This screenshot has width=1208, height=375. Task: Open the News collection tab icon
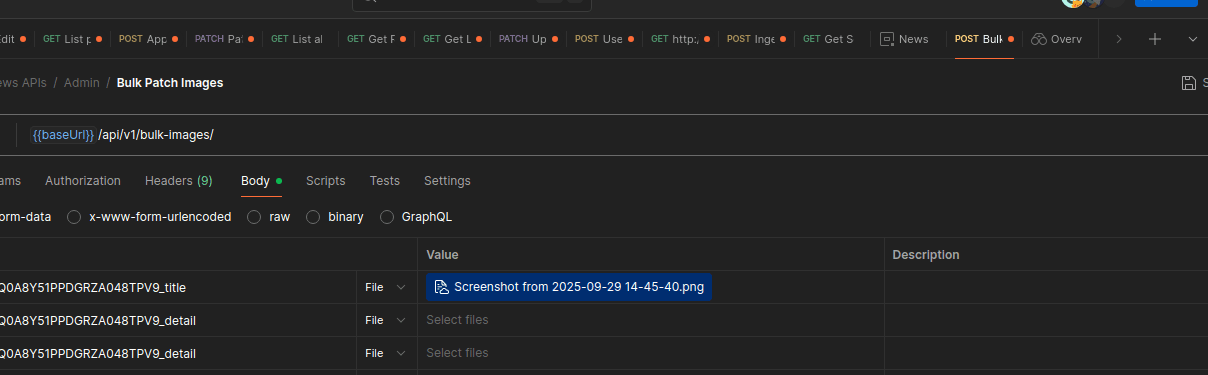click(886, 39)
